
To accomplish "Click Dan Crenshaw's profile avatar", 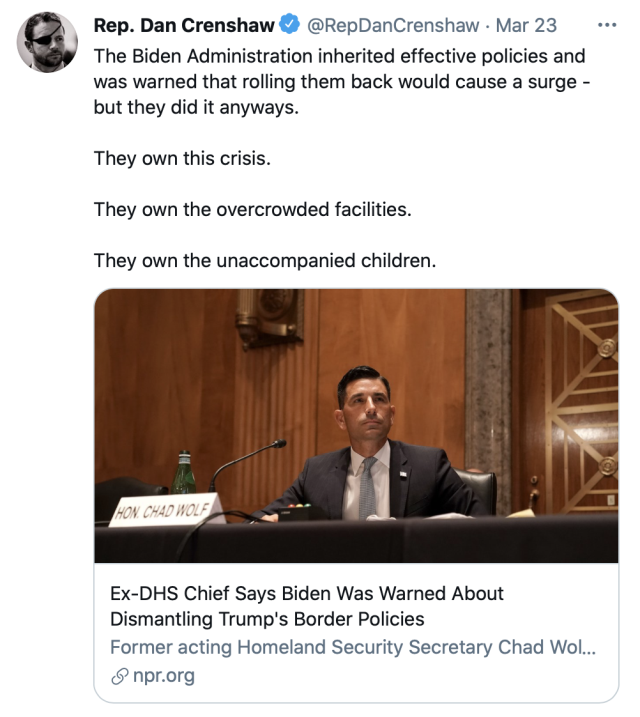I will tap(47, 41).
